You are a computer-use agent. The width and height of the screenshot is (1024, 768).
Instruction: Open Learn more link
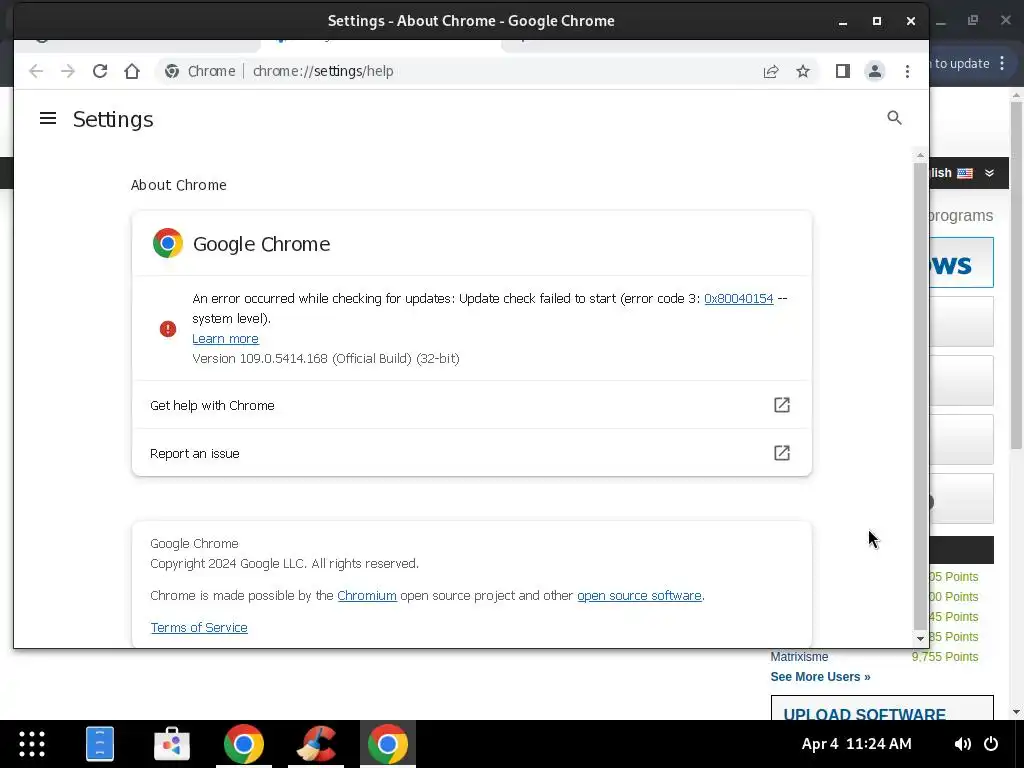[225, 339]
